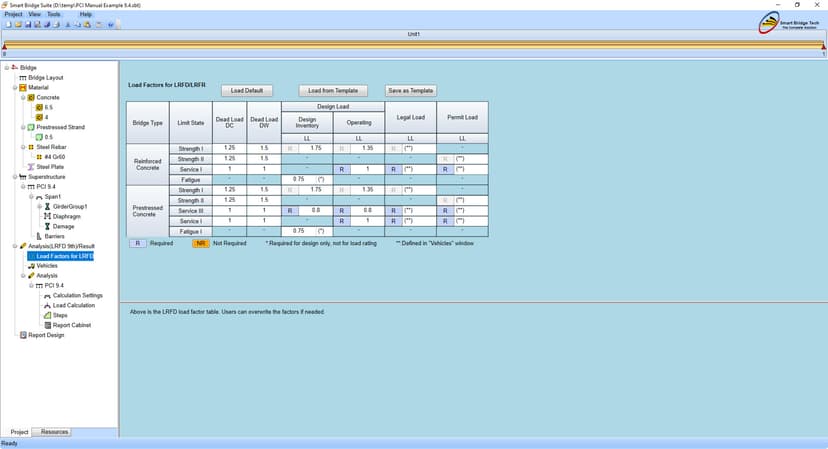Collapse the Span1 tree node
828x449 pixels.
(x=31, y=197)
